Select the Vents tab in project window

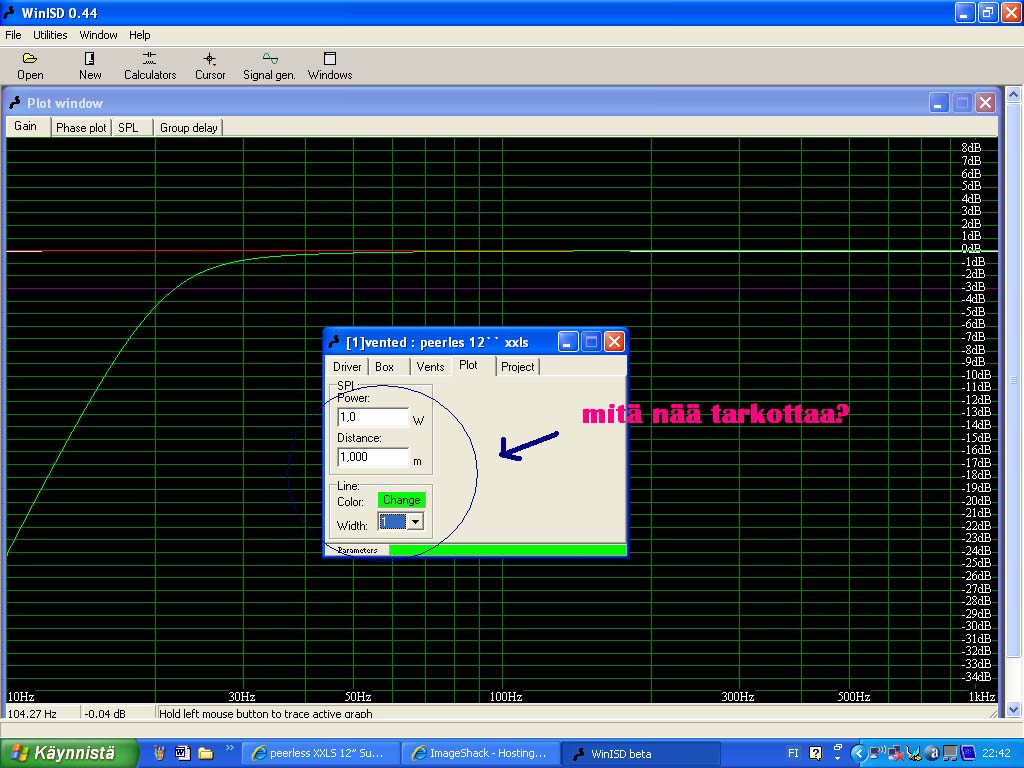click(x=430, y=367)
